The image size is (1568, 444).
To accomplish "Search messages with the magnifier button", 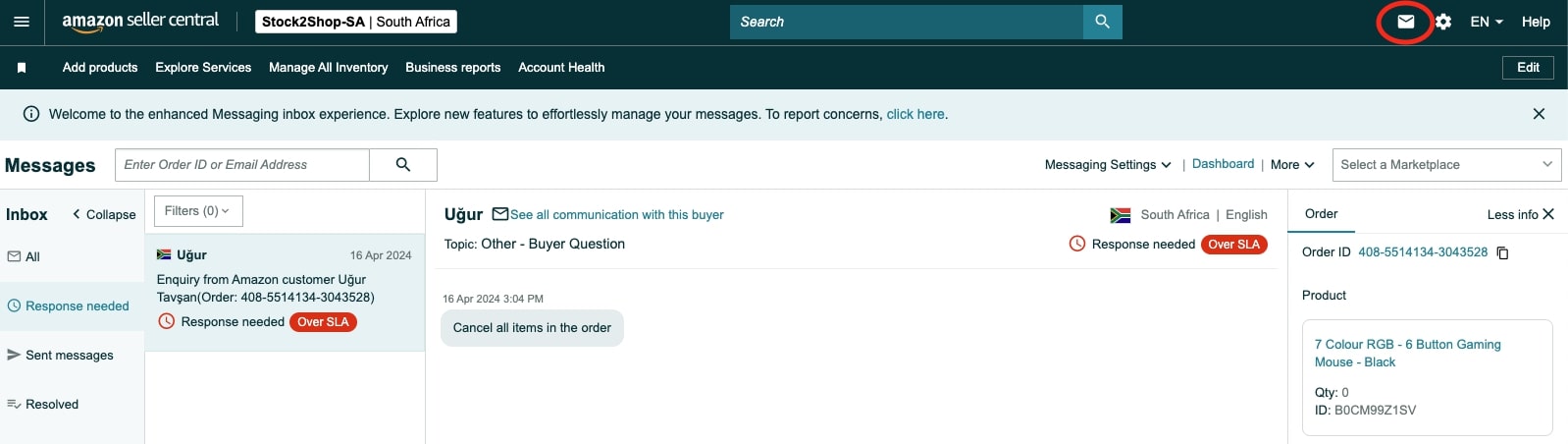I will point(403,165).
